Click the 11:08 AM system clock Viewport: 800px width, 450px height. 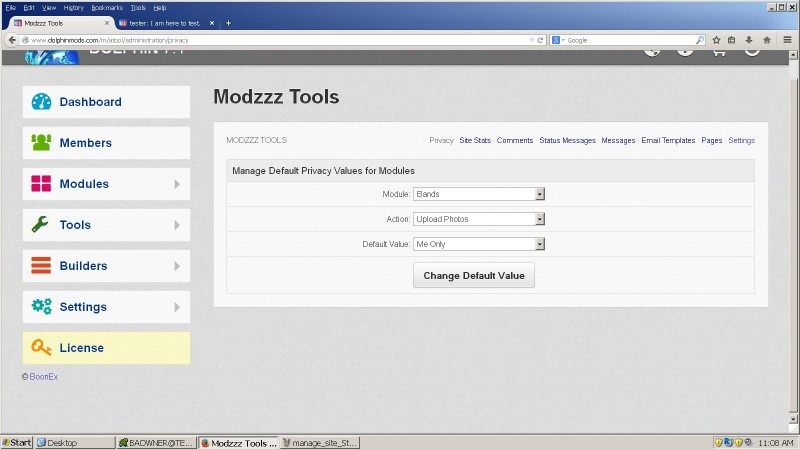(776, 443)
